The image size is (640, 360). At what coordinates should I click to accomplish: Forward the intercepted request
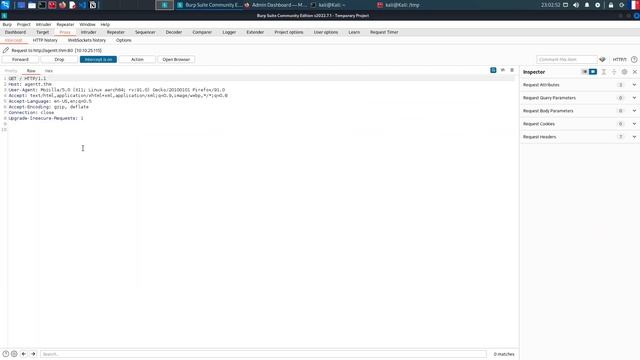(20, 60)
